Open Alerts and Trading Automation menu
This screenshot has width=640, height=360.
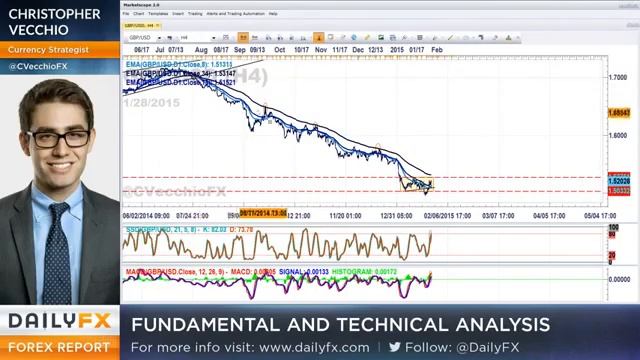click(x=236, y=13)
